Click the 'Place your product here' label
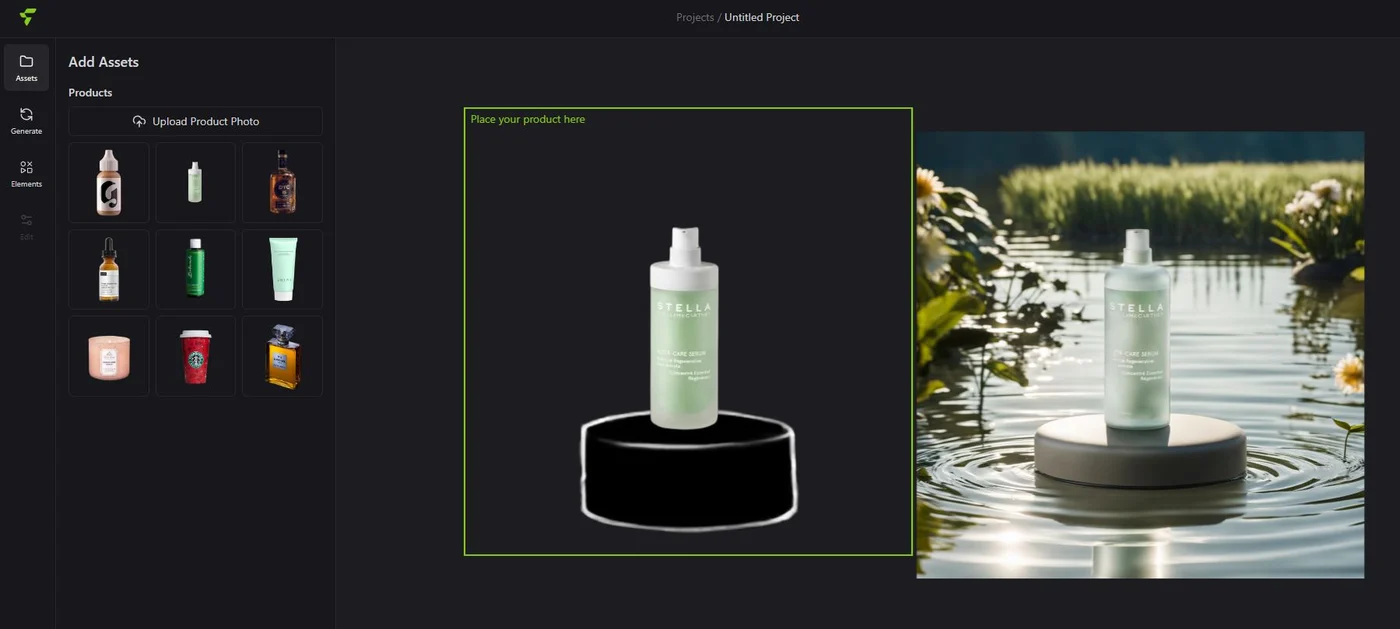 pyautogui.click(x=528, y=119)
